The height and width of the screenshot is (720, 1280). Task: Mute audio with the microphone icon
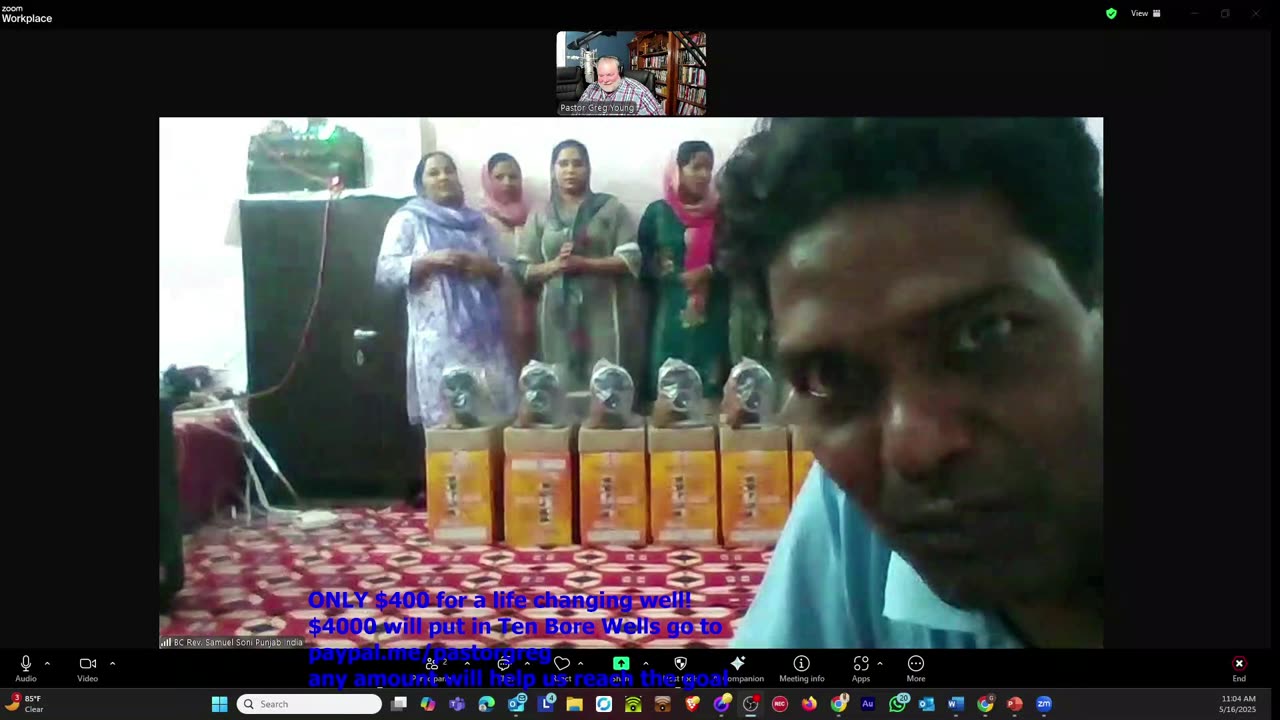[26, 664]
